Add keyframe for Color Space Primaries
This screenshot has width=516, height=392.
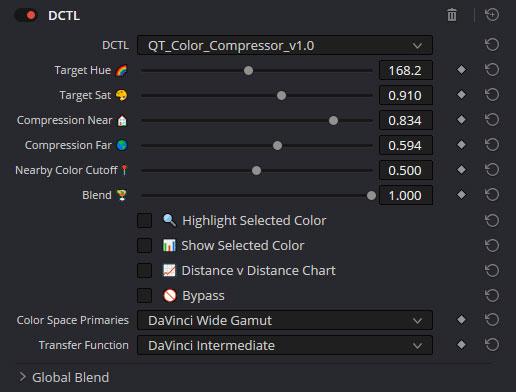pyautogui.click(x=461, y=320)
